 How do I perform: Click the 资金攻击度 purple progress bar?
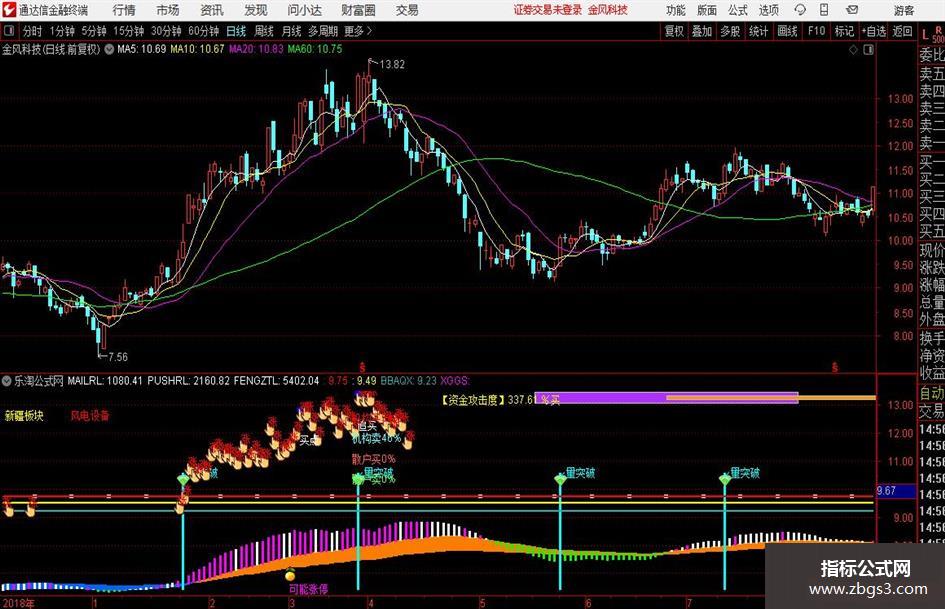[666, 398]
